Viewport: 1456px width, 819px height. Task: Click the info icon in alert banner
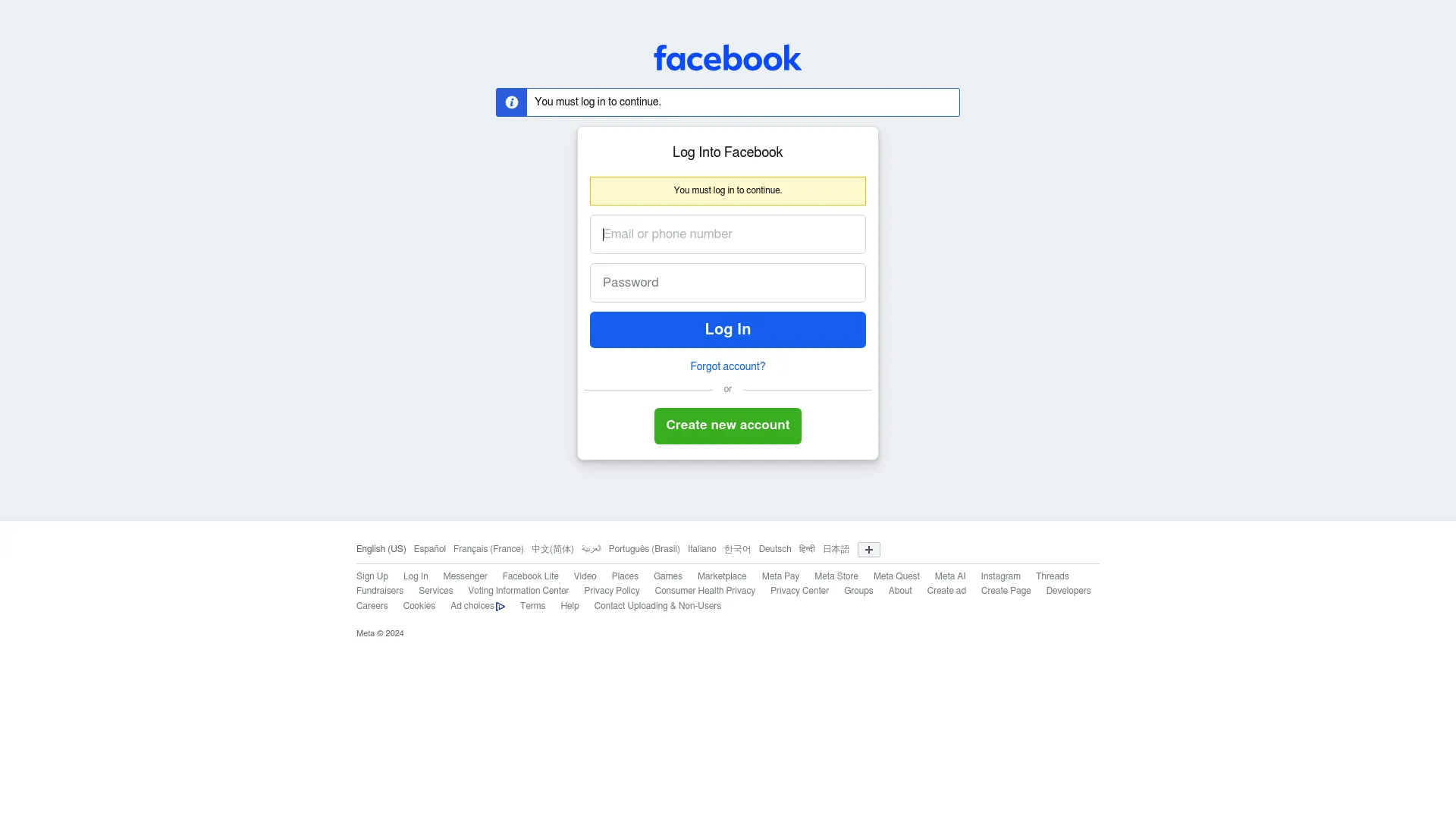(511, 101)
